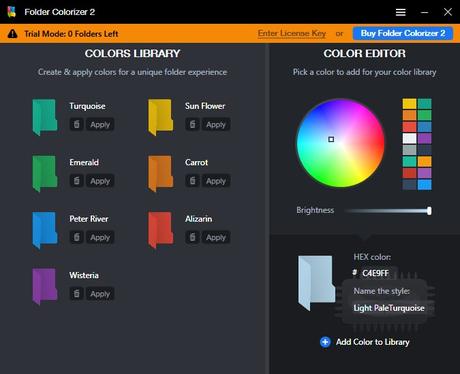Click the COLORS LIBRARY heading

(x=132, y=53)
